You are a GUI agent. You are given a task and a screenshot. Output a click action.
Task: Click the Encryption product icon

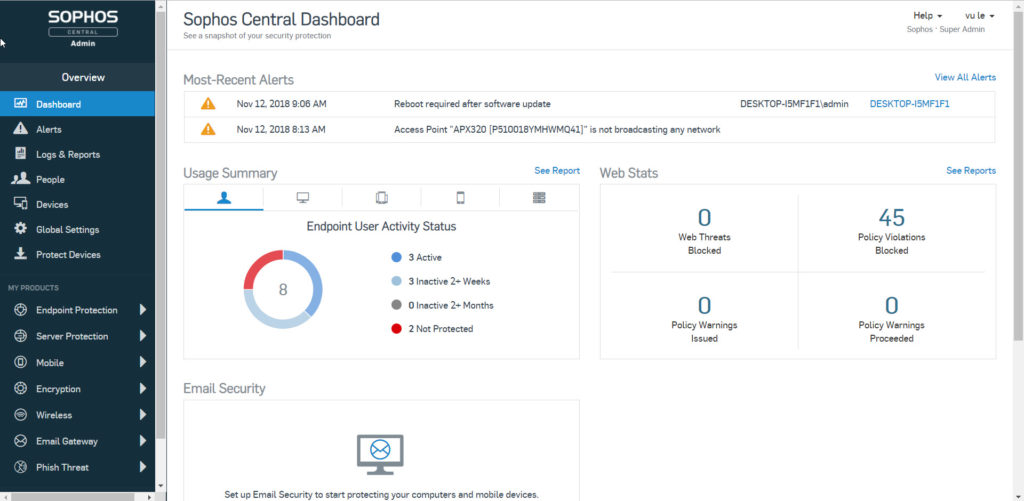pyautogui.click(x=20, y=389)
